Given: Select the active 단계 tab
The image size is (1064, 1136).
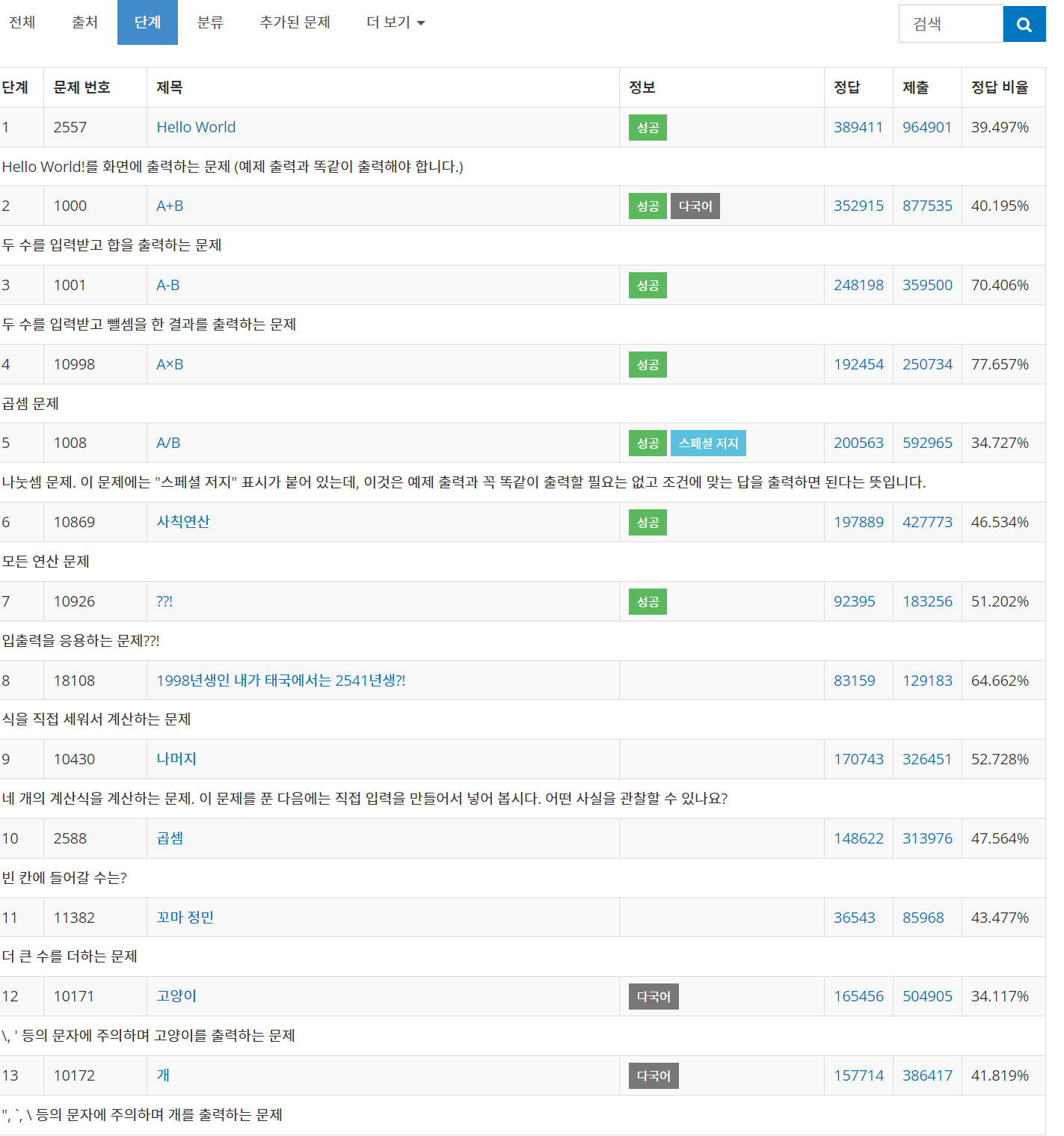Looking at the screenshot, I should click(x=147, y=22).
